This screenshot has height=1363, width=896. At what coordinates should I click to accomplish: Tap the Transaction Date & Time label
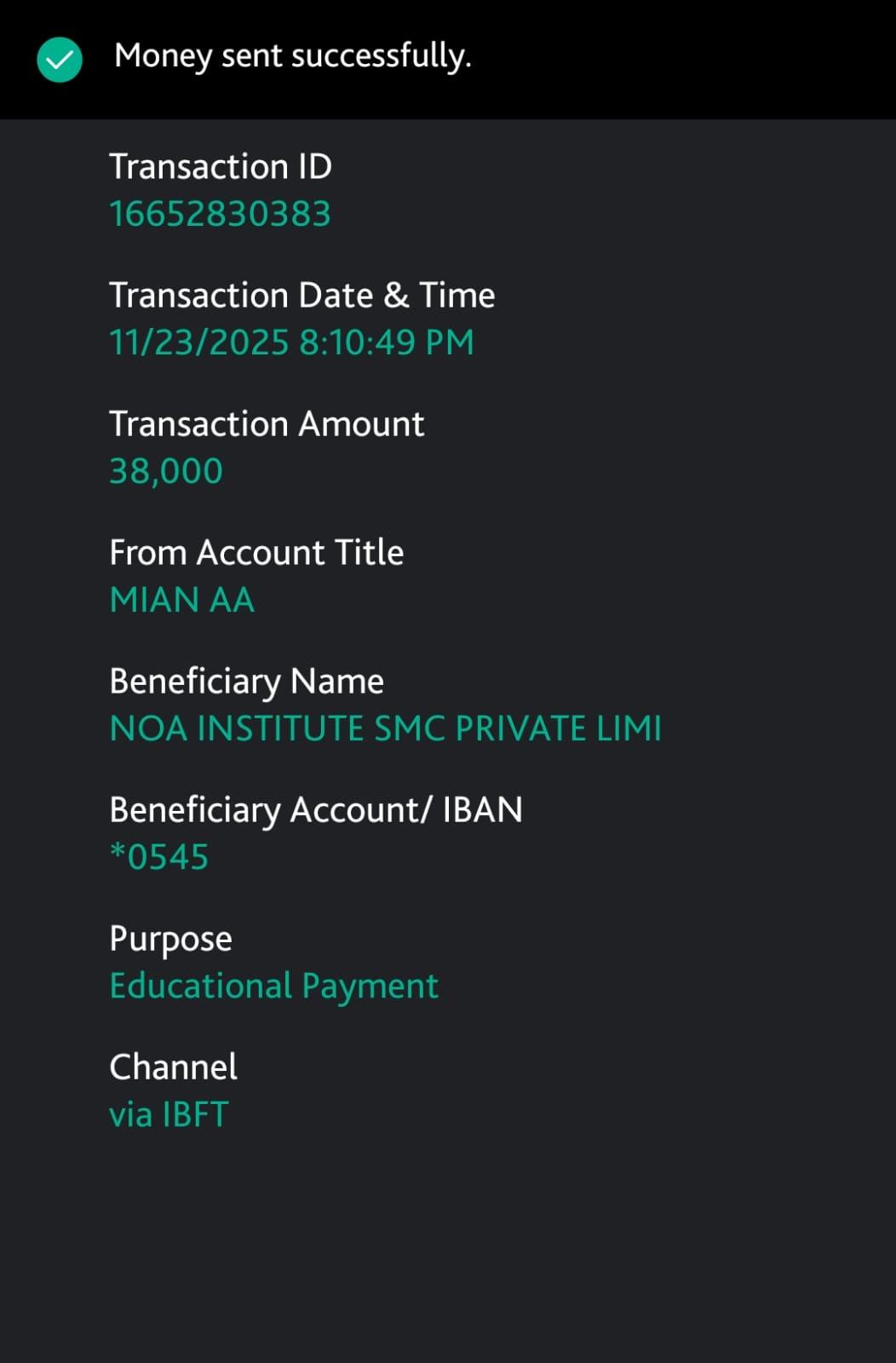tap(302, 296)
